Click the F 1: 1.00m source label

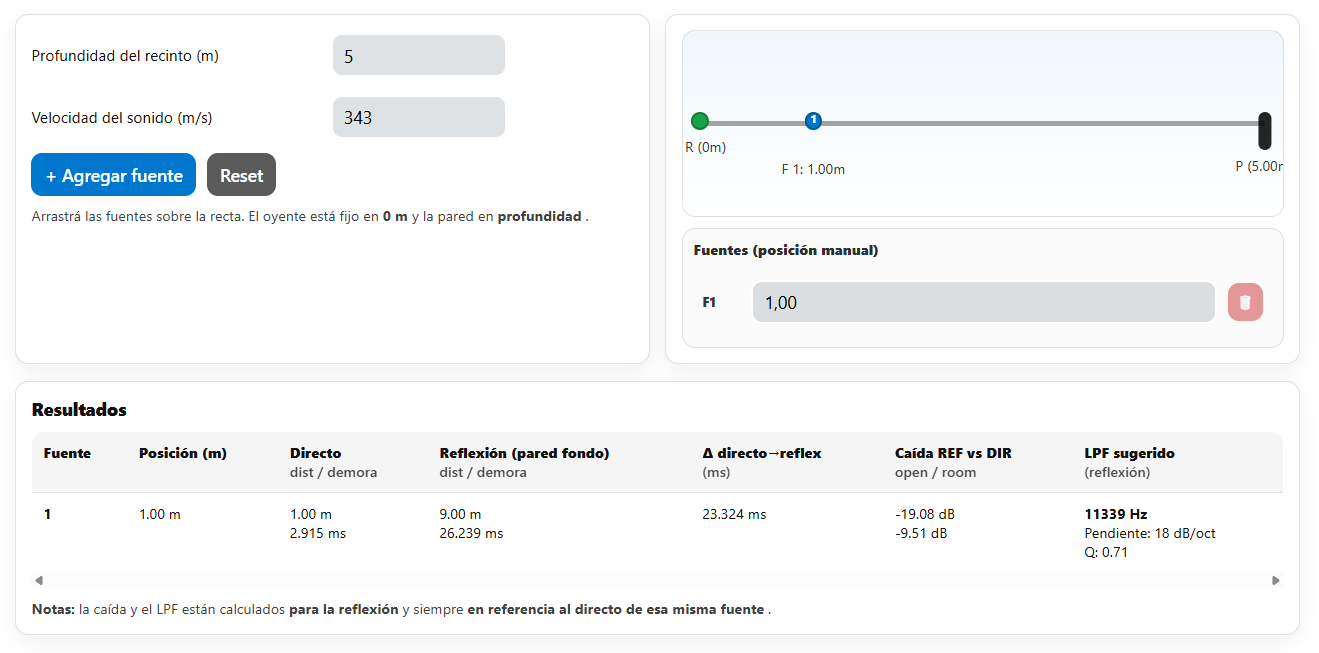point(813,170)
